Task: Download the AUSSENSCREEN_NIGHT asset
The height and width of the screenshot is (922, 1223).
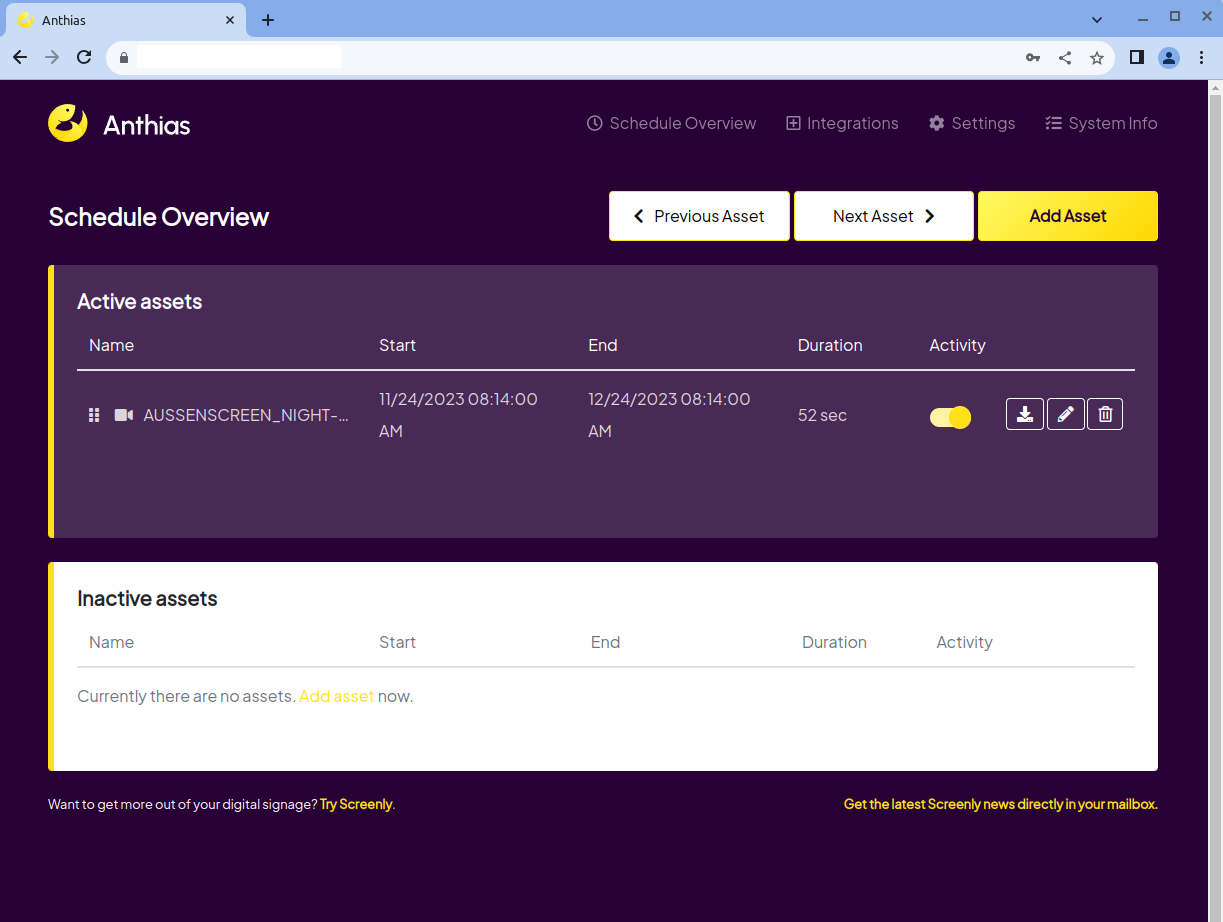Action: tap(1024, 413)
